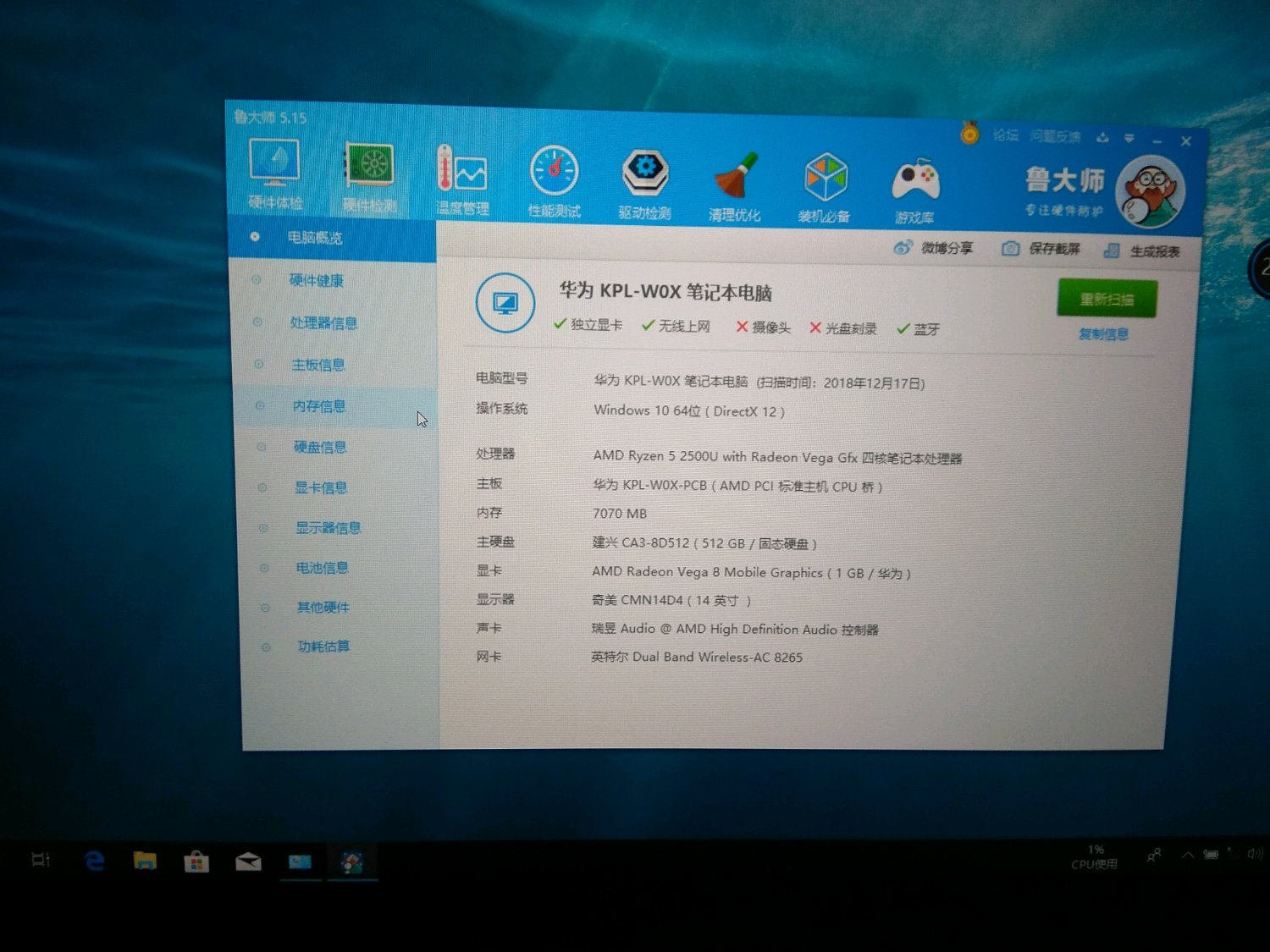Click the processor value AMD Ryzen 5 2500U
The image size is (1270, 952).
[x=778, y=458]
